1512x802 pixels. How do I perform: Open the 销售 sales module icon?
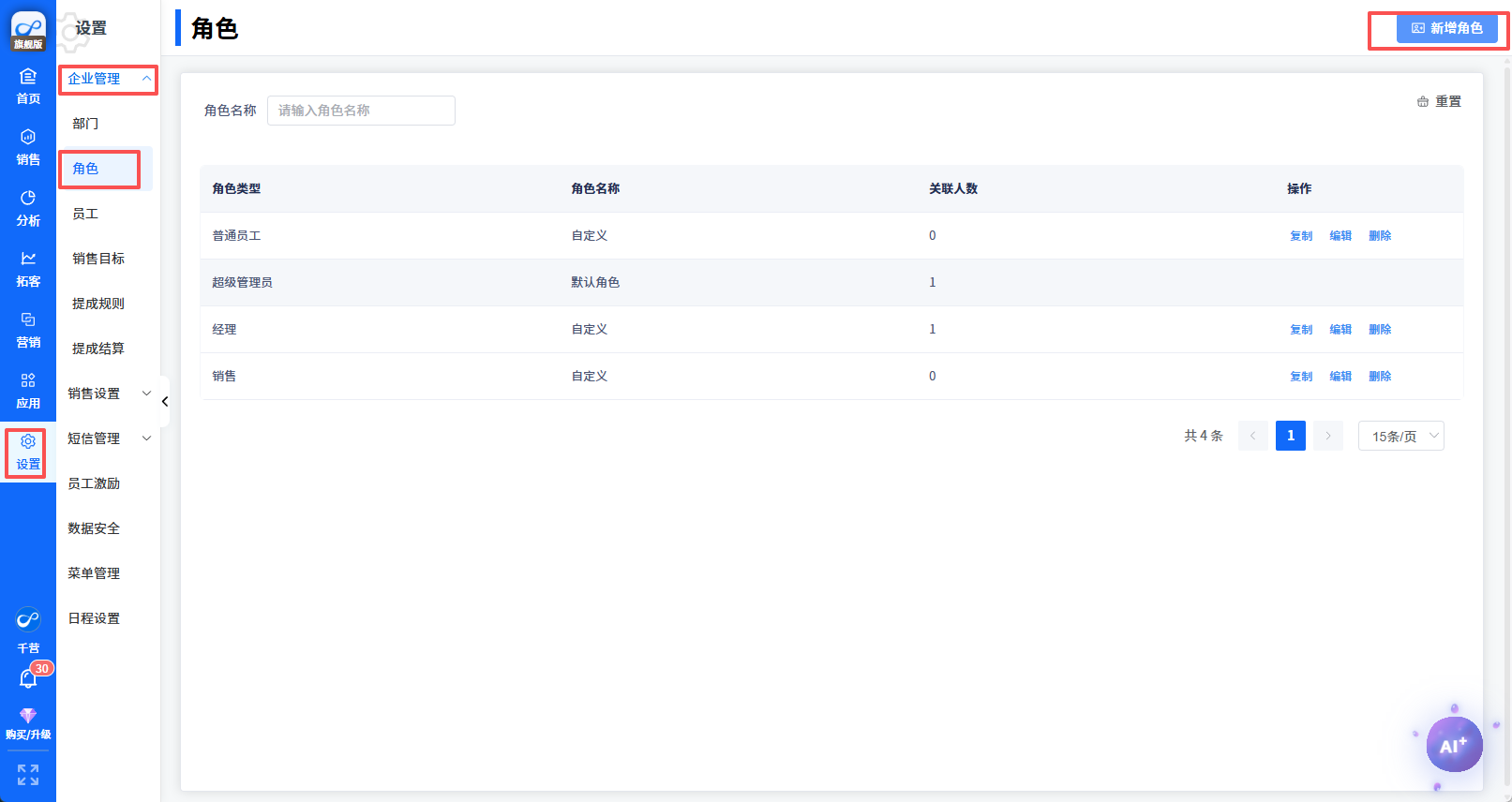[28, 147]
